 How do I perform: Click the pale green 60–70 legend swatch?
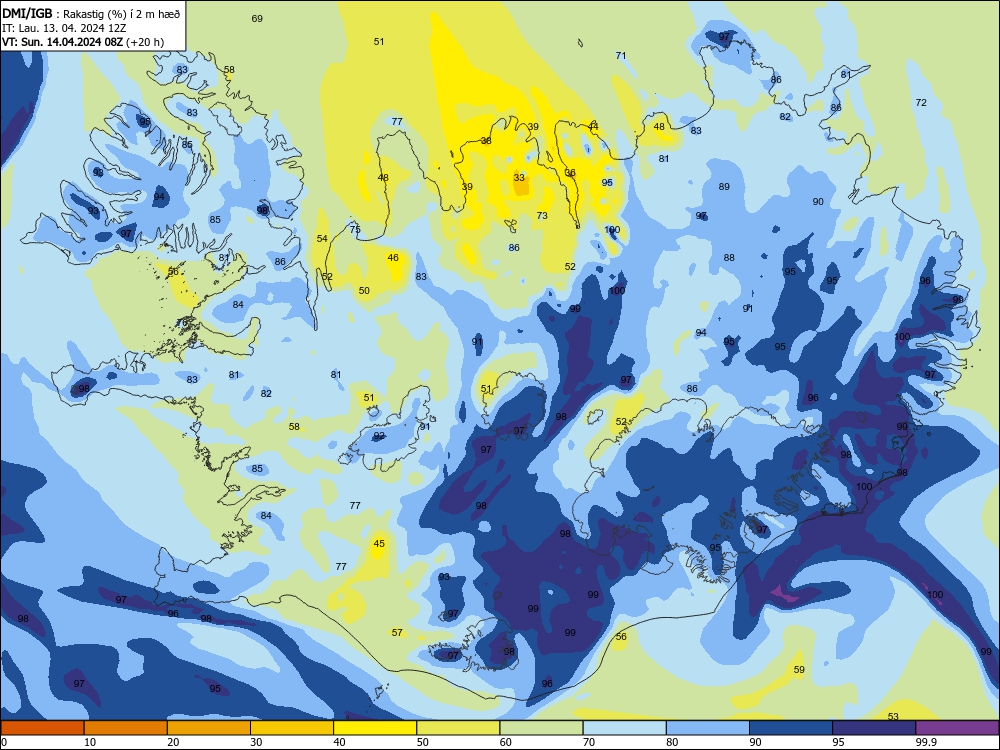541,728
